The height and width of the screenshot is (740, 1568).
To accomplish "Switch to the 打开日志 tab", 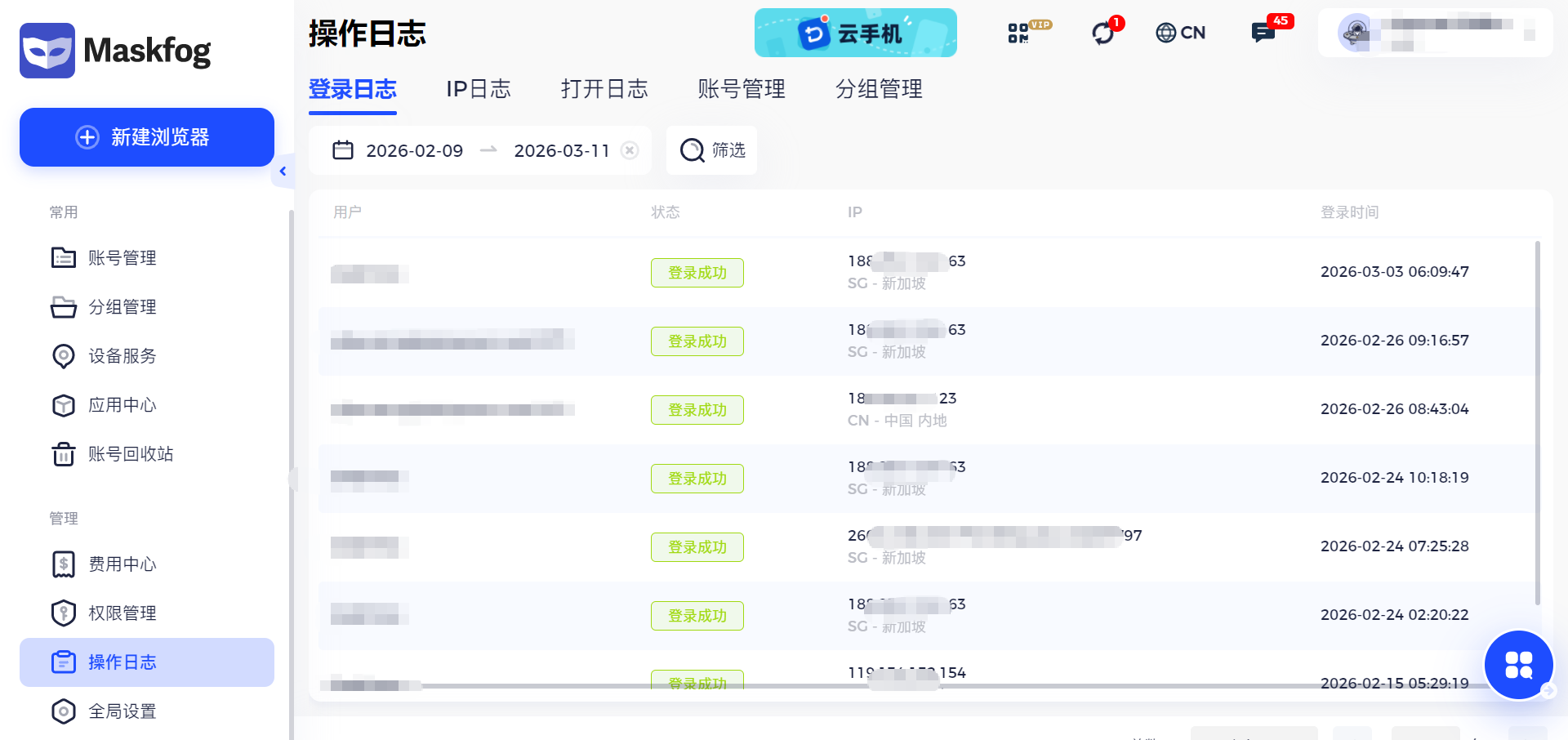I will click(604, 89).
